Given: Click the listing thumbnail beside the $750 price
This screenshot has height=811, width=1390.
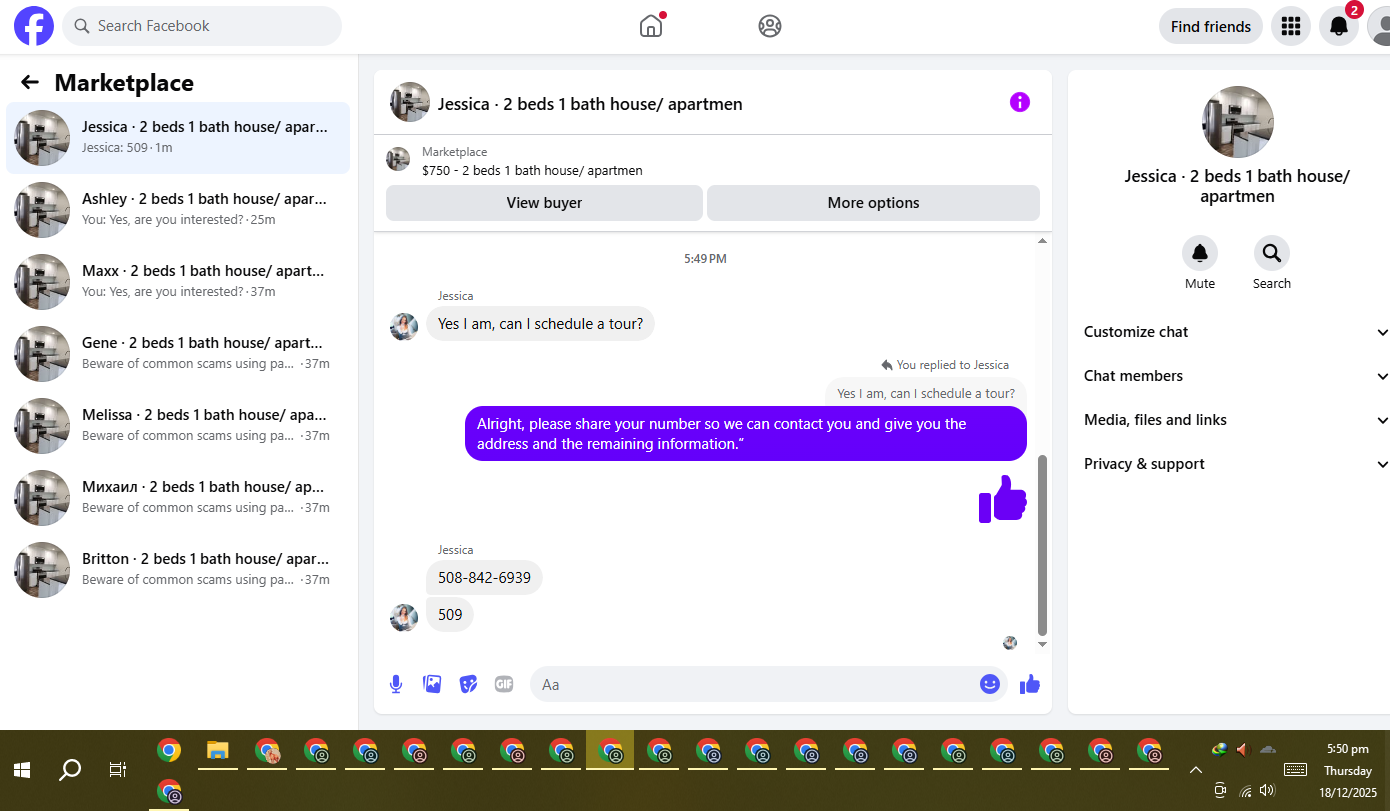Looking at the screenshot, I should (x=398, y=159).
